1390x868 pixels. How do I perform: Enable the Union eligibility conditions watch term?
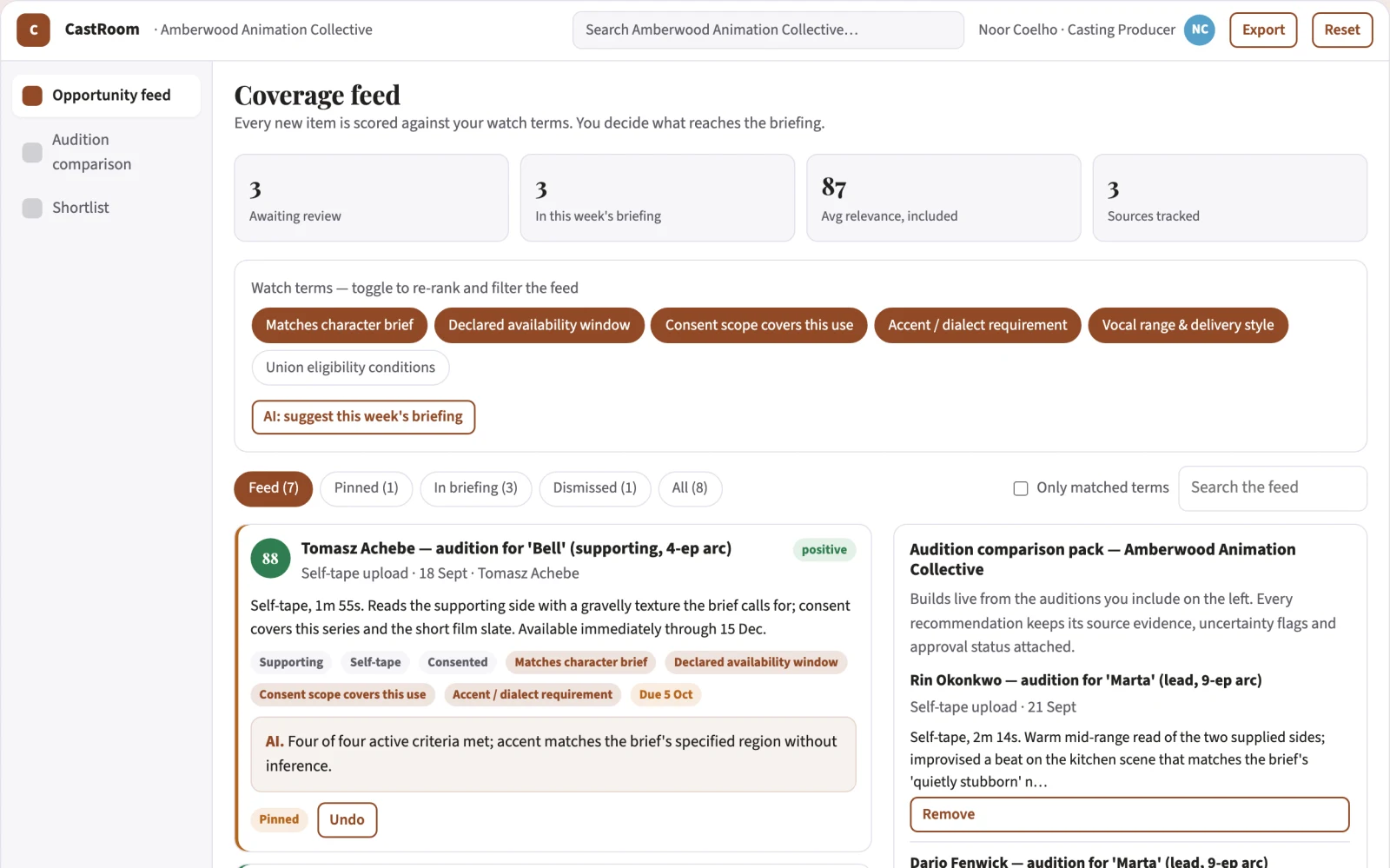pyautogui.click(x=350, y=368)
